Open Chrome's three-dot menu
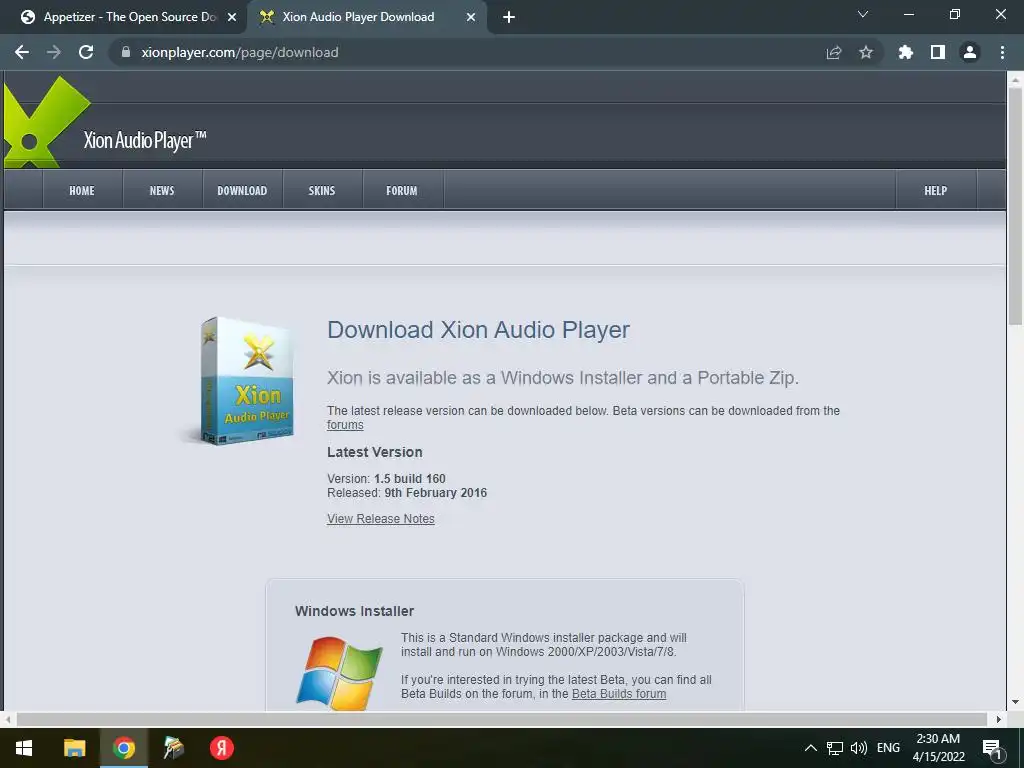1024x768 pixels. pyautogui.click(x=1002, y=52)
